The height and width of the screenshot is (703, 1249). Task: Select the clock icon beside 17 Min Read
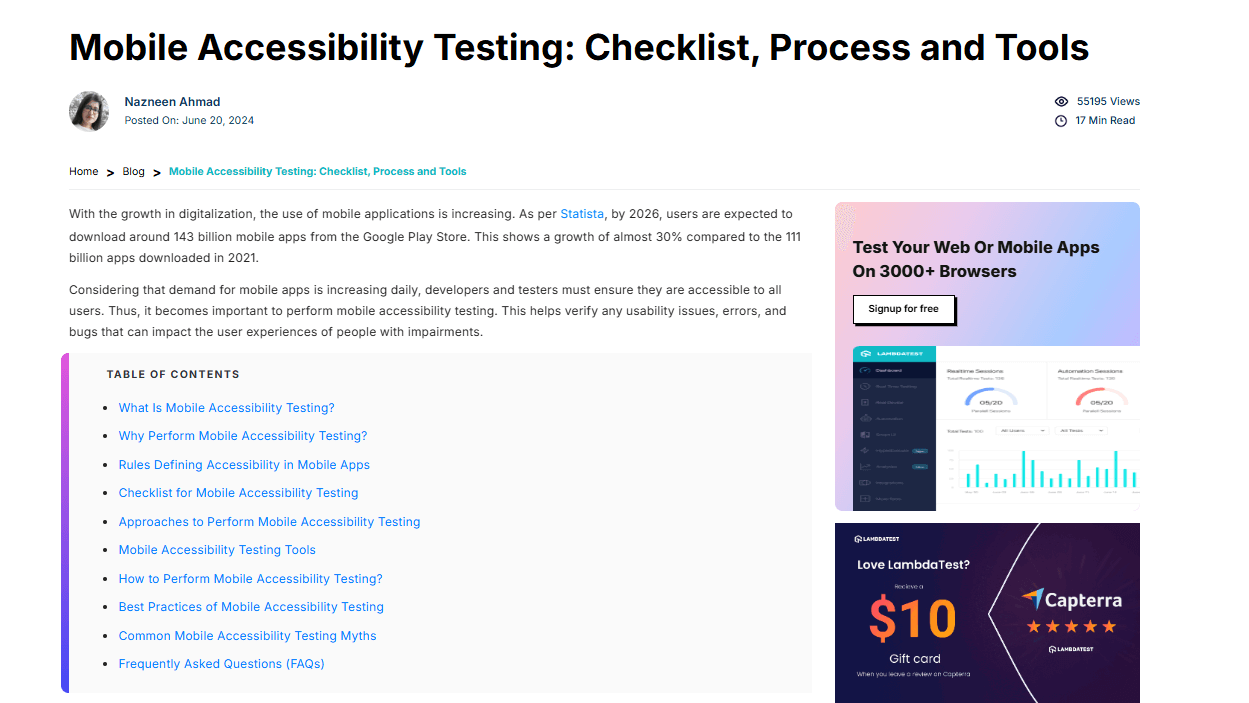pos(1061,120)
